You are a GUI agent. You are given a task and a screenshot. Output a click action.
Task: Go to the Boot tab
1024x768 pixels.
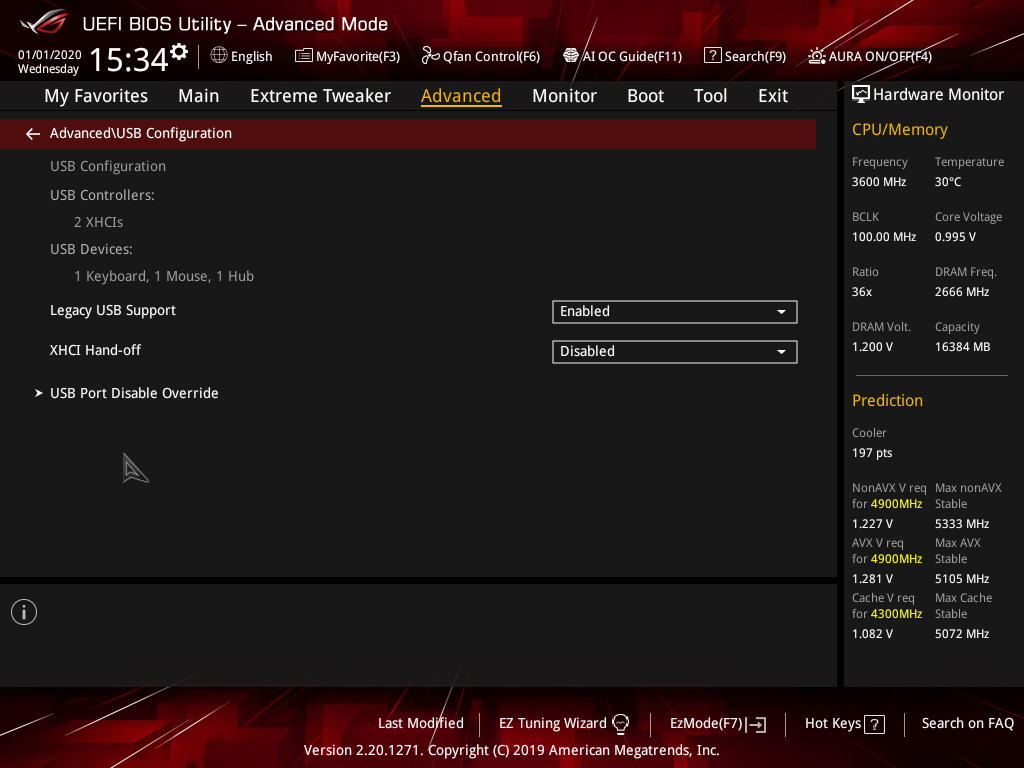click(x=645, y=96)
